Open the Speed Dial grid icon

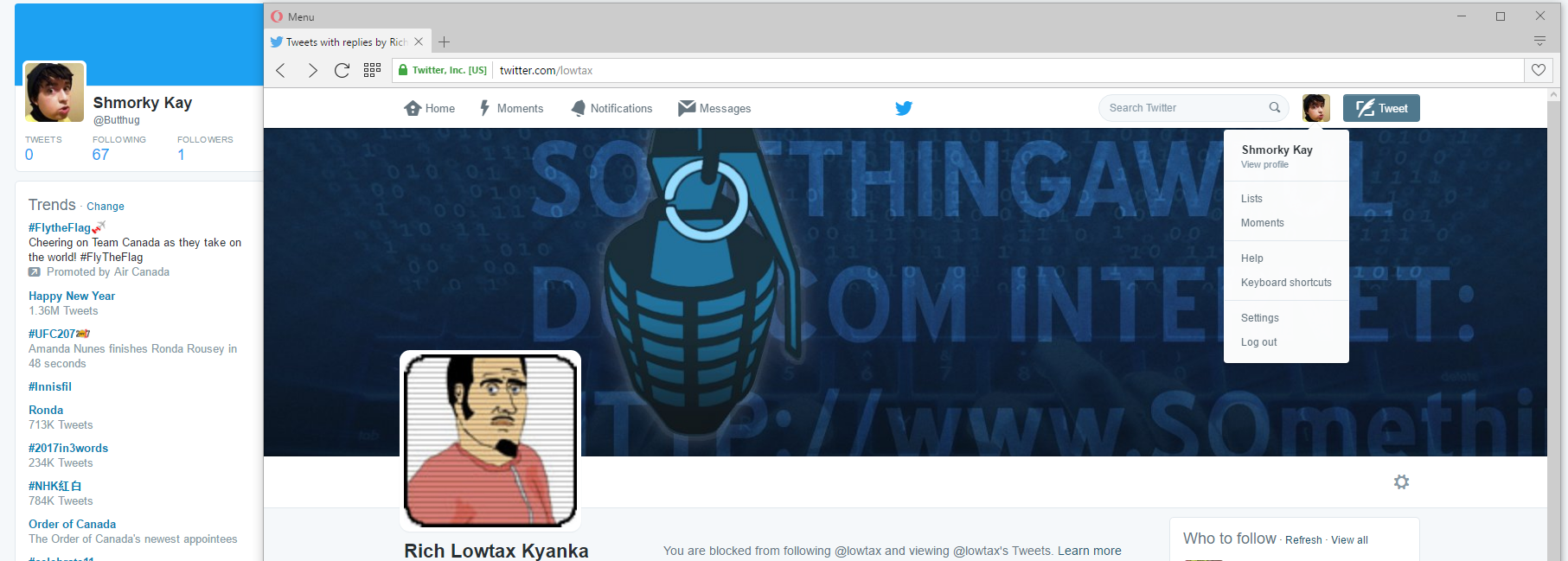[372, 71]
